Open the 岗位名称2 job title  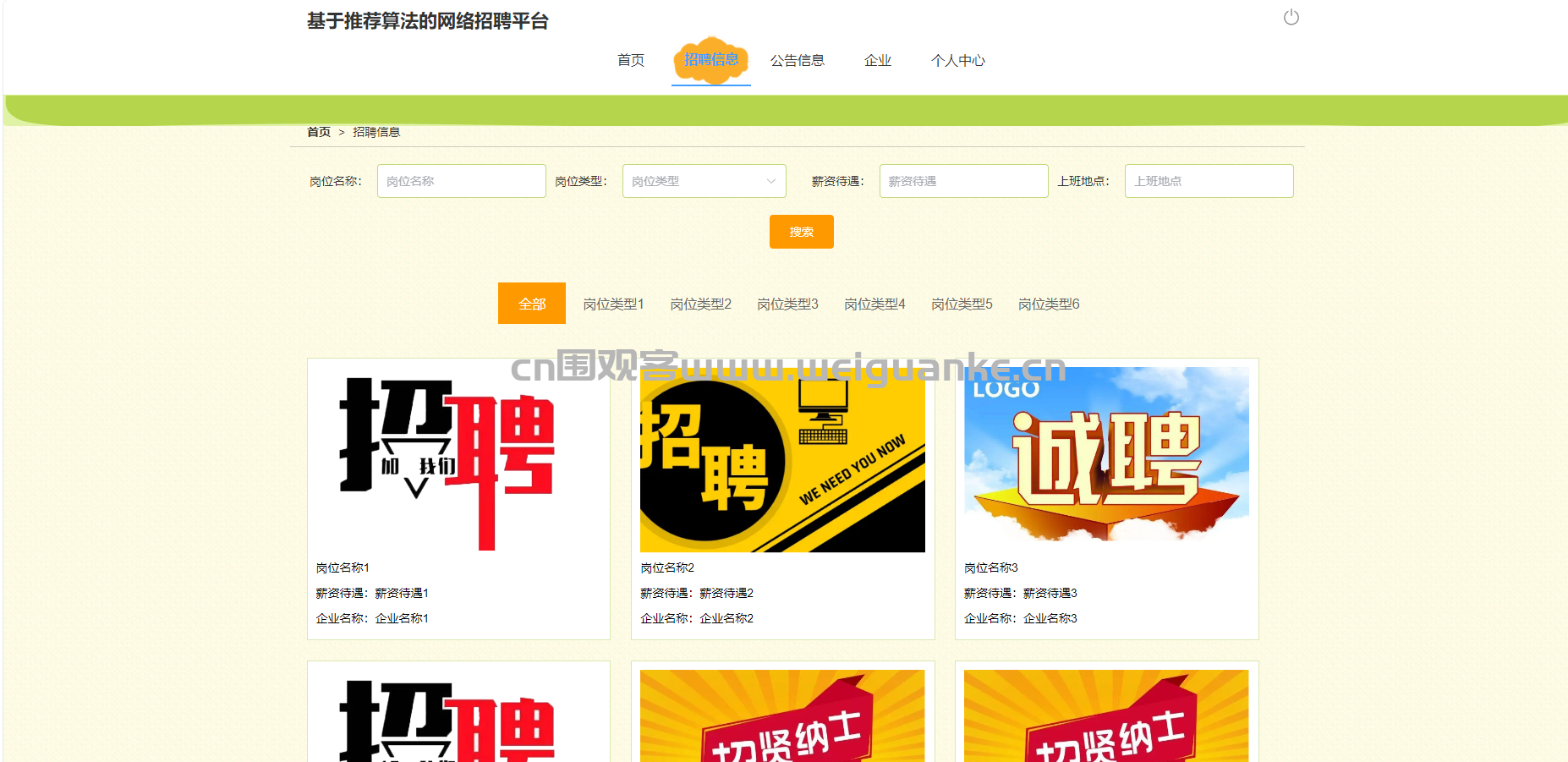pyautogui.click(x=667, y=567)
